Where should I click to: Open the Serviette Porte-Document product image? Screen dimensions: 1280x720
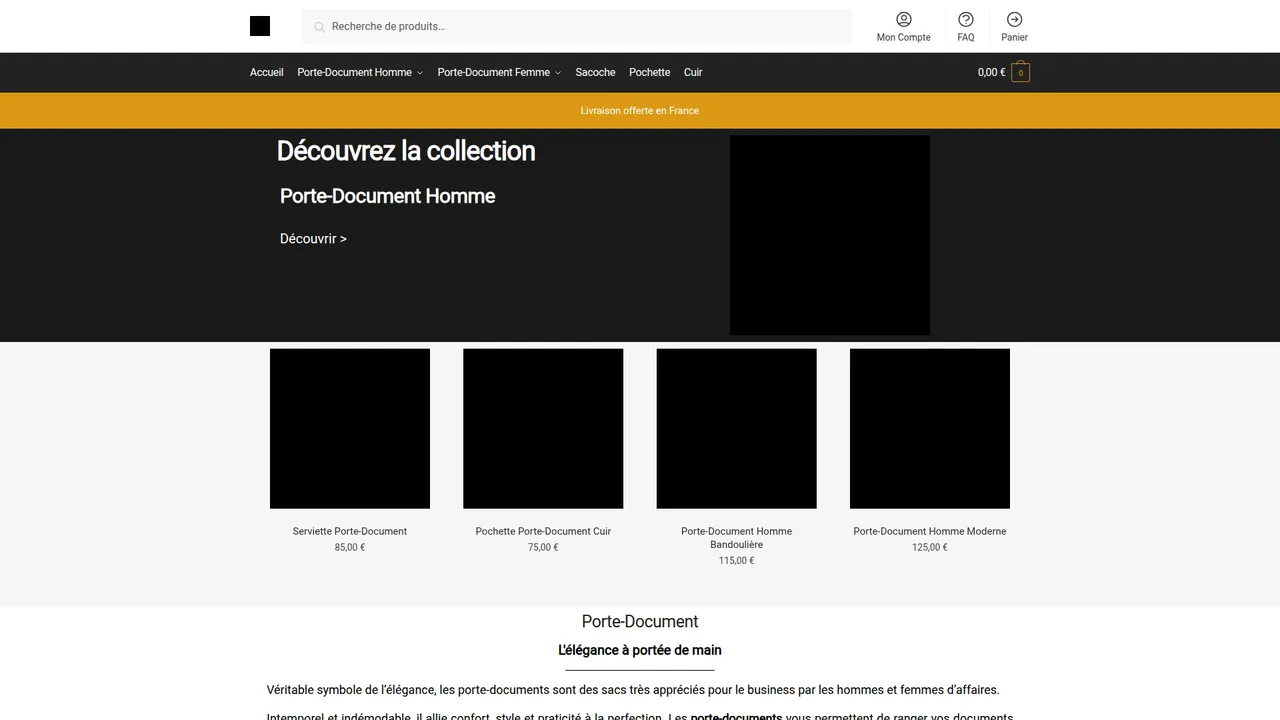[x=350, y=428]
